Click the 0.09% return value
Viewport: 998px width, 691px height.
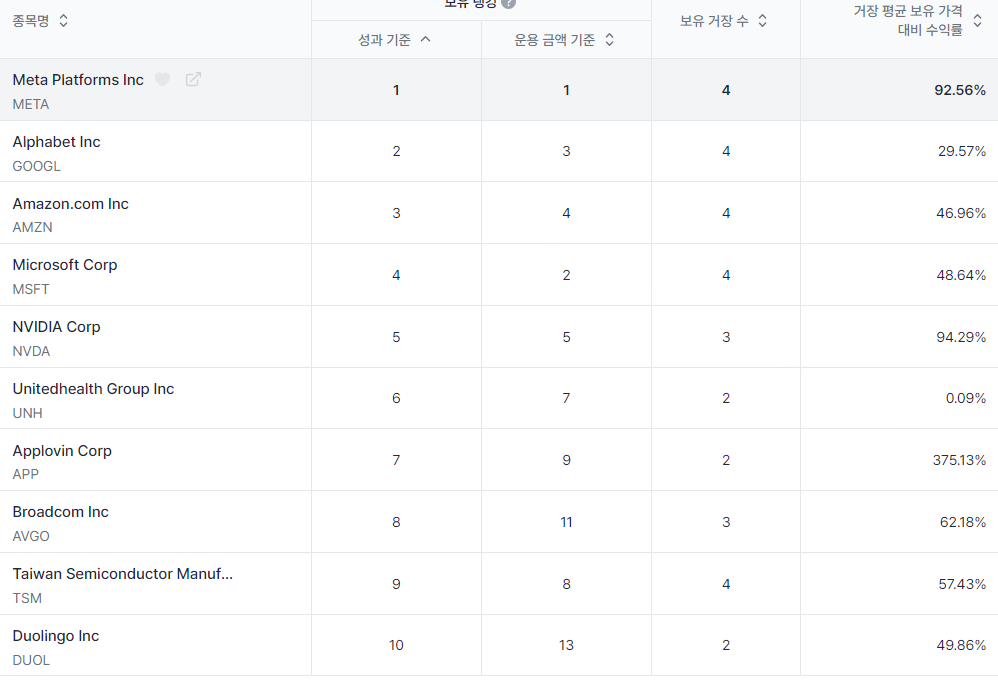966,398
